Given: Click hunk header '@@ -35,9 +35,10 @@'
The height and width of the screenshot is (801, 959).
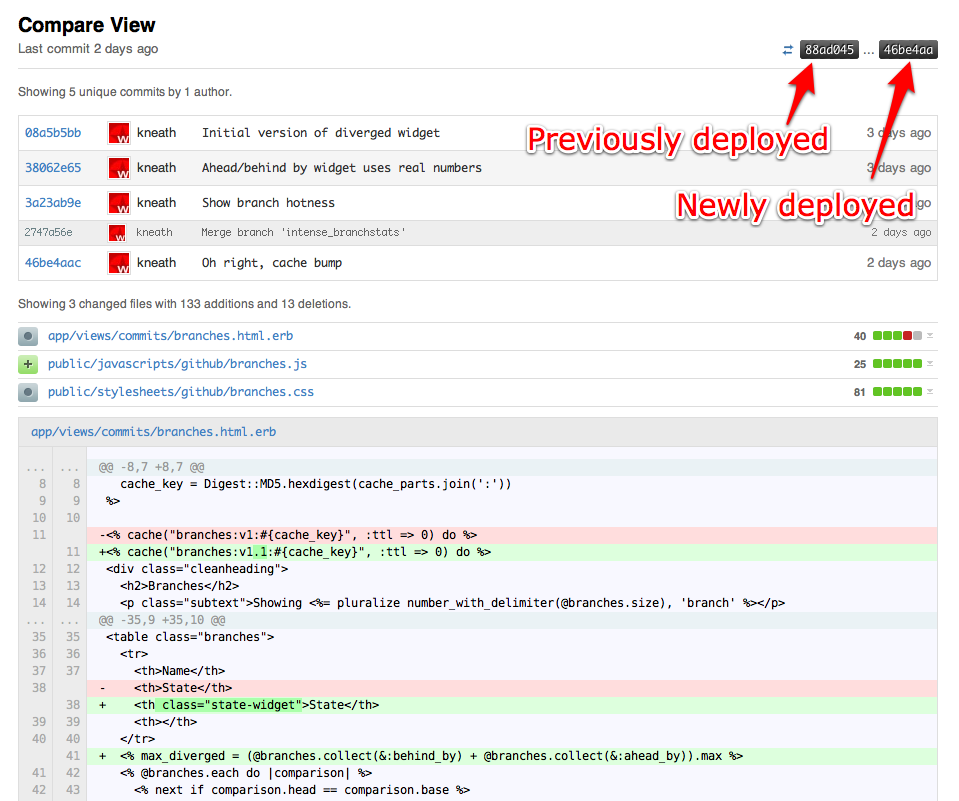Looking at the screenshot, I should 162,620.
